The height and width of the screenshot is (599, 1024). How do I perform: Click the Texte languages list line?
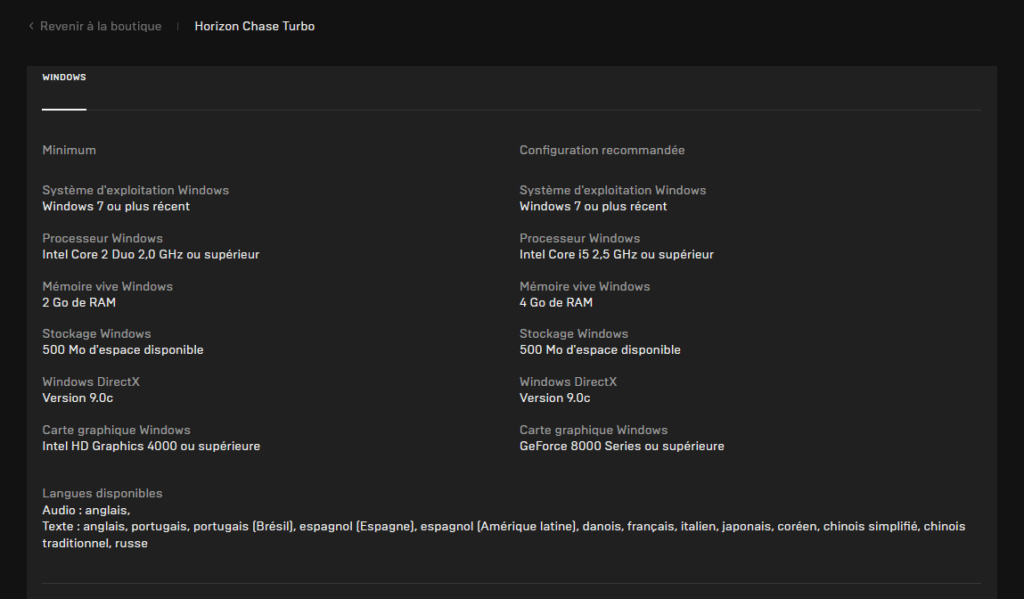[504, 534]
